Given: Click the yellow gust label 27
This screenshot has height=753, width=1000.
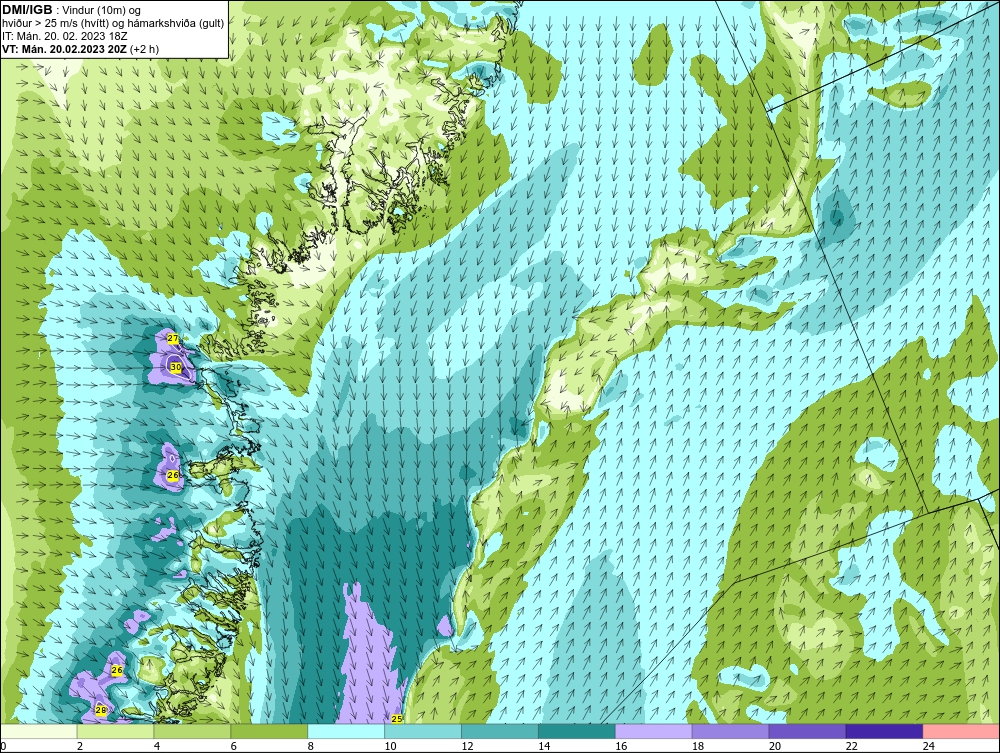Looking at the screenshot, I should pyautogui.click(x=172, y=338).
